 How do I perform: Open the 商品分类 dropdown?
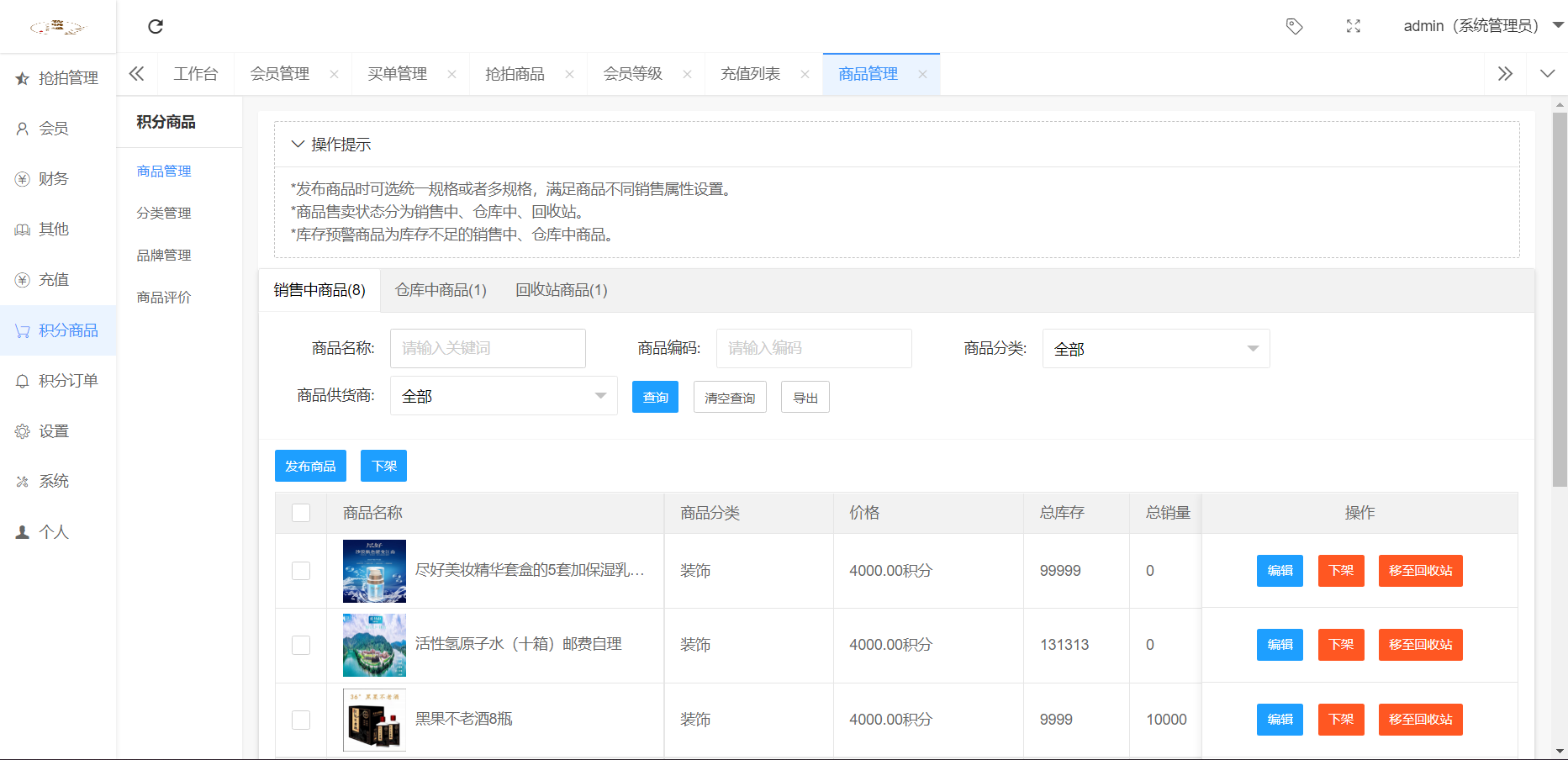click(x=1156, y=348)
